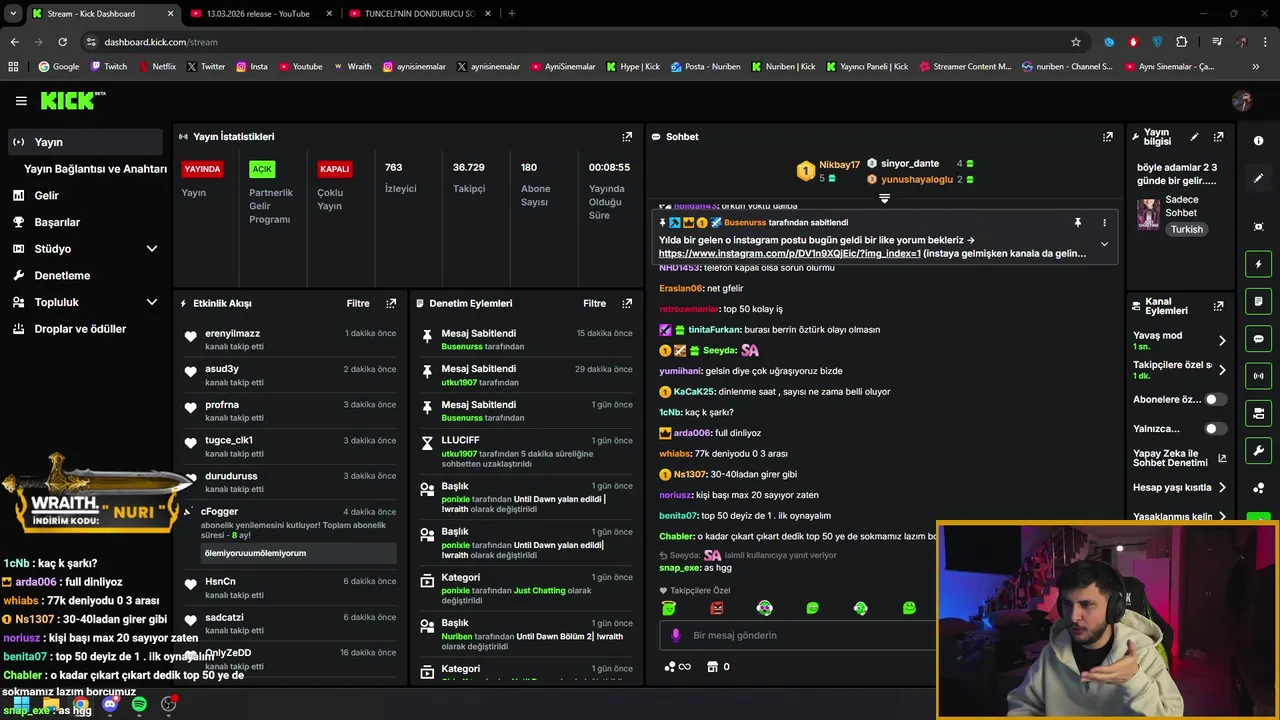Edit stream info with pencil in Yayın bilgisi

coord(1194,137)
